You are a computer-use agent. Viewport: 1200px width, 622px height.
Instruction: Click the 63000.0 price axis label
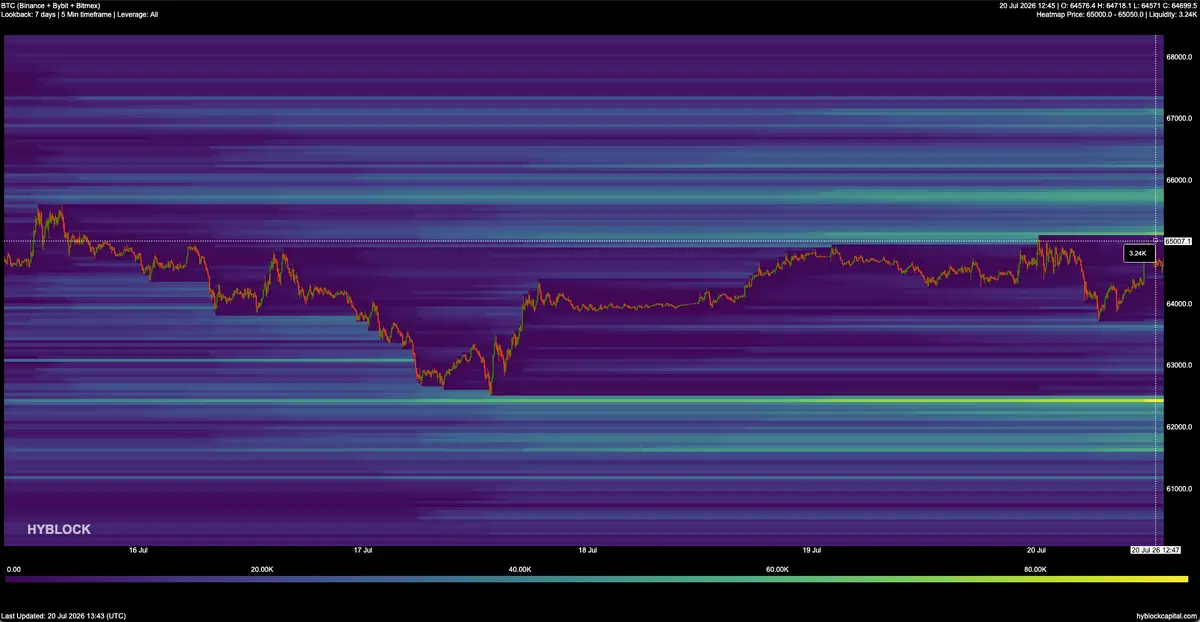1181,365
